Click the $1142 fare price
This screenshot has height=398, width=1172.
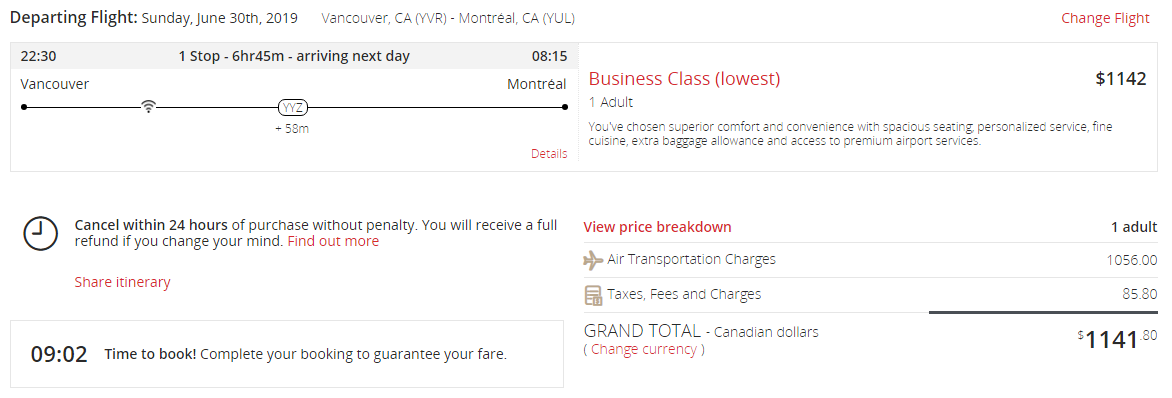click(1120, 79)
